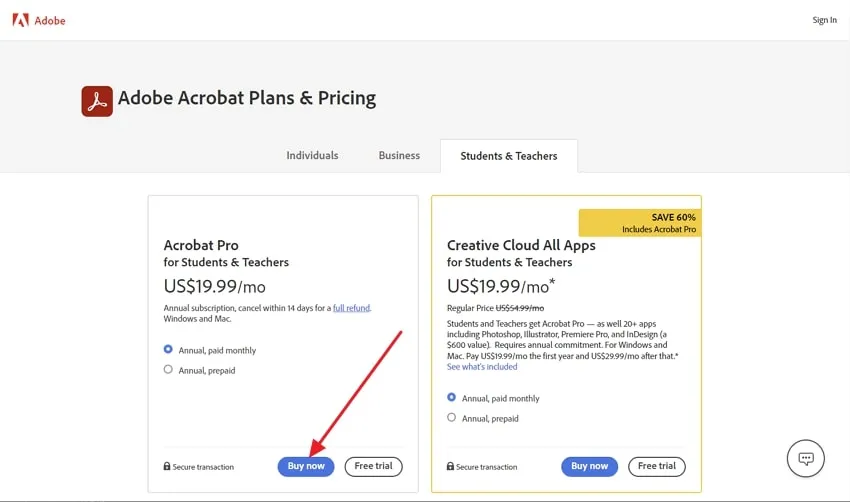Click the Acrobat Pro secure transaction lock icon
This screenshot has width=850, height=502.
(167, 467)
